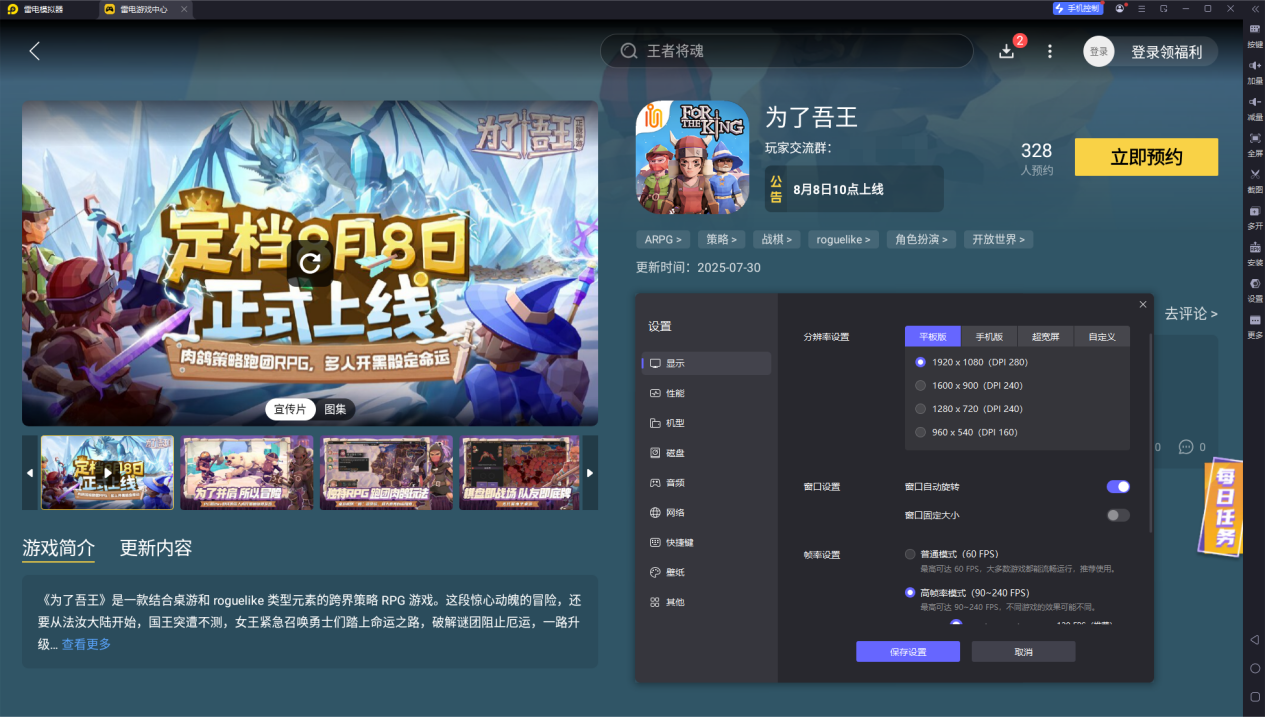Open the download manager icon with badge
1265x717 pixels.
(1008, 50)
